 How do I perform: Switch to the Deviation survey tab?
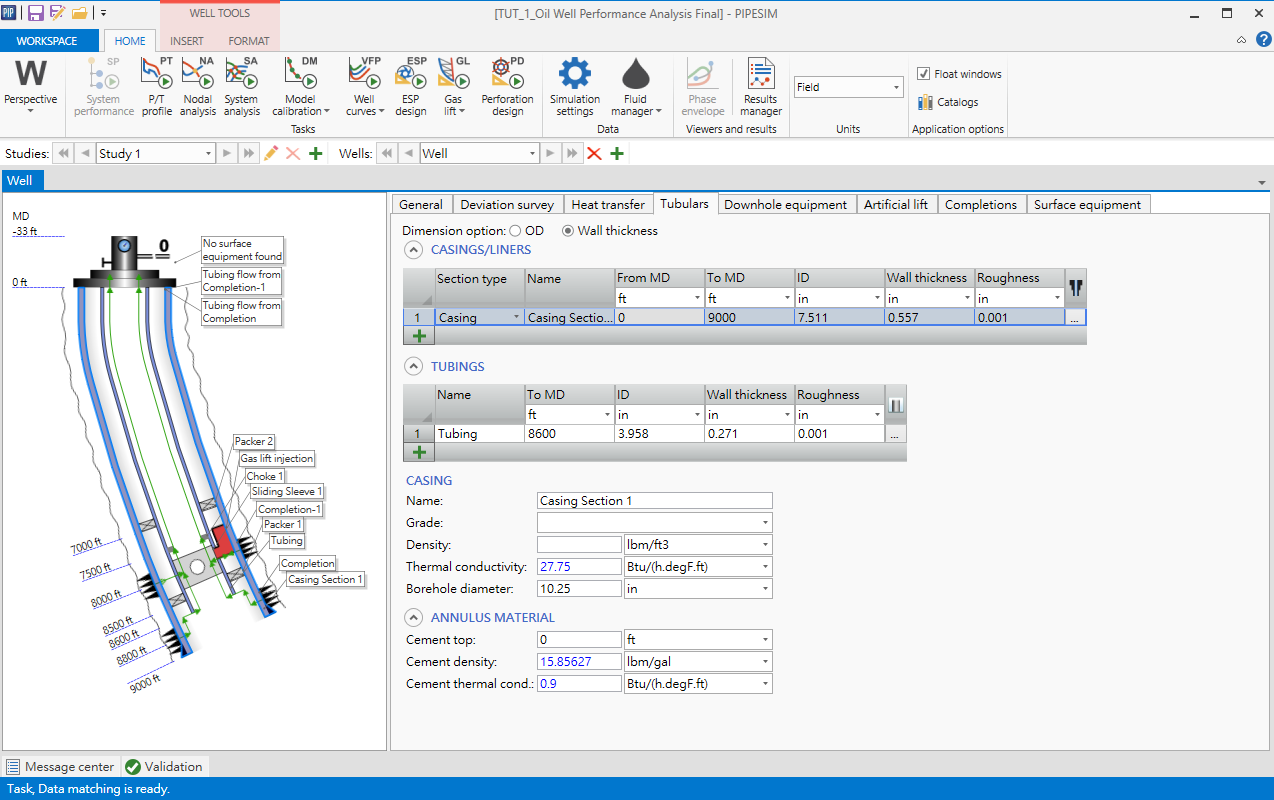pos(507,204)
